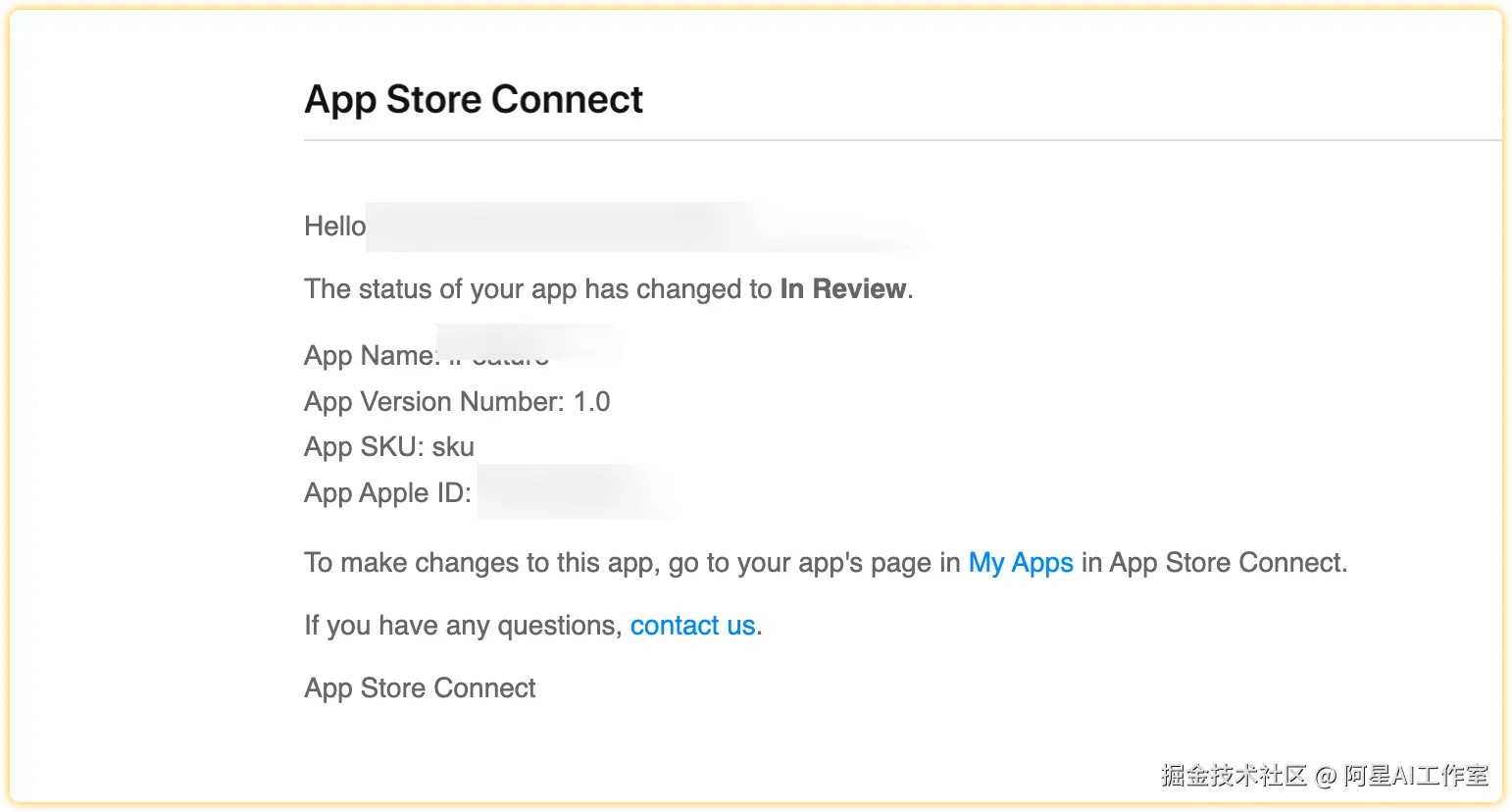1512x812 pixels.
Task: Open the My Apps link
Action: pos(1020,563)
